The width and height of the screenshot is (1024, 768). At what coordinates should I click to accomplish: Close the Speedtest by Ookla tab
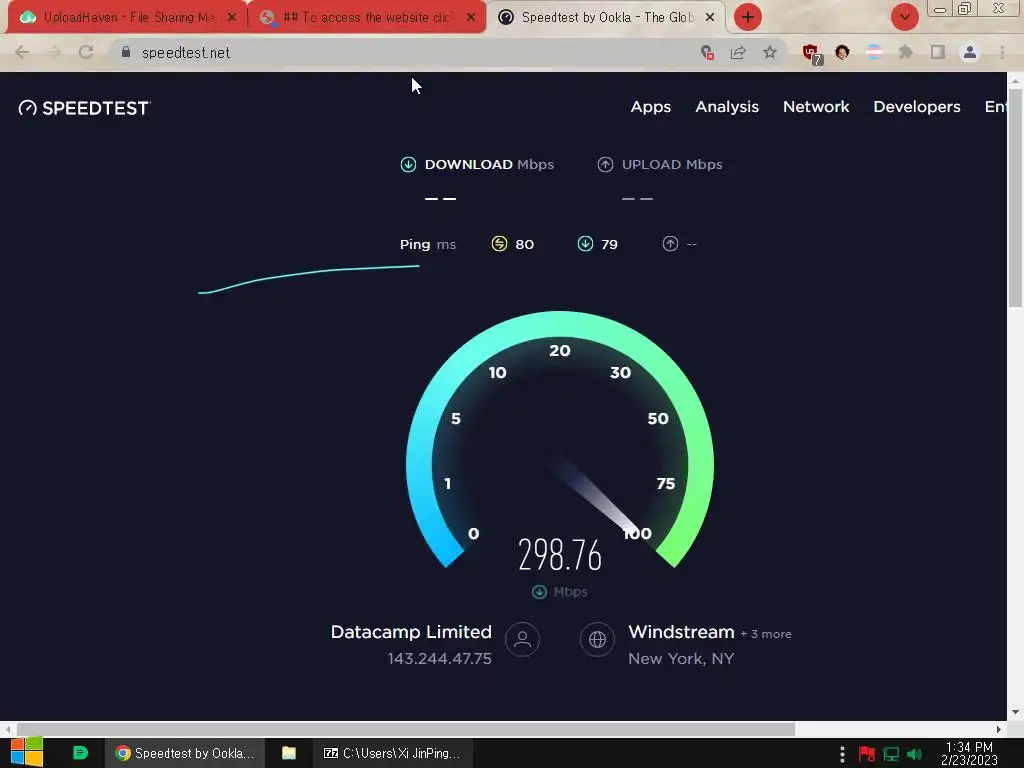pos(710,18)
